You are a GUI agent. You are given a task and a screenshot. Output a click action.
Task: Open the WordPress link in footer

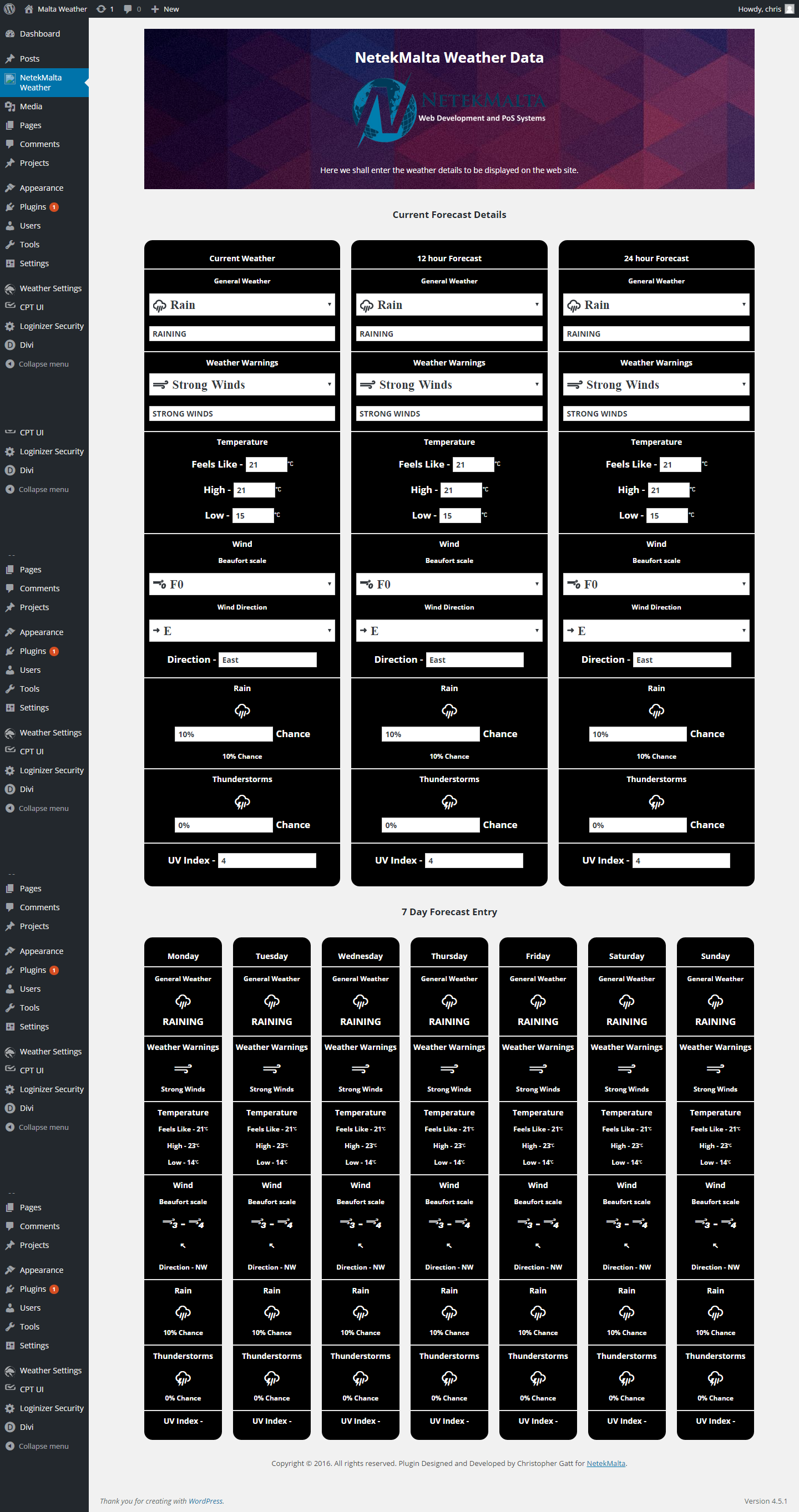[x=205, y=1501]
